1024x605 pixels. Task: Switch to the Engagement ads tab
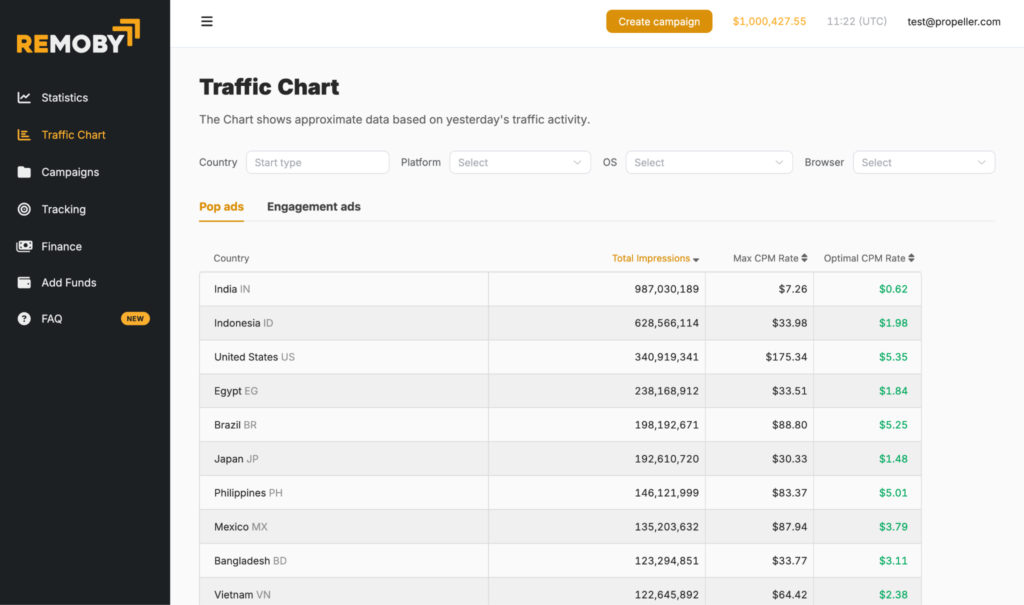pos(313,206)
